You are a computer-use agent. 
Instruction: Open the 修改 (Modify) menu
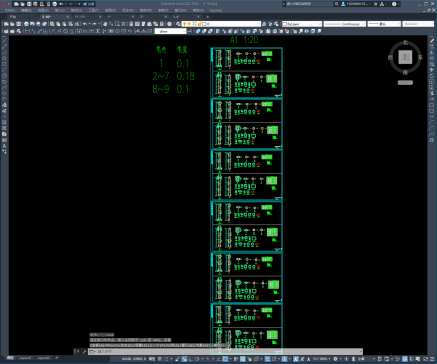[x=146, y=10]
